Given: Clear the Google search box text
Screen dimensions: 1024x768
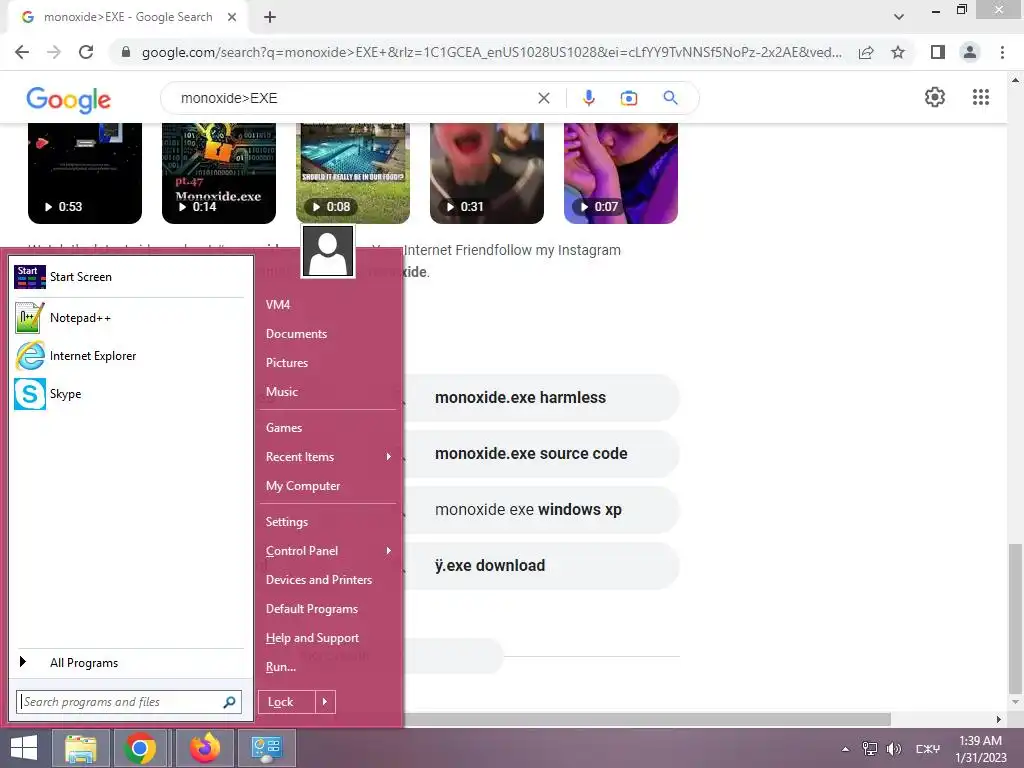Looking at the screenshot, I should (x=543, y=98).
